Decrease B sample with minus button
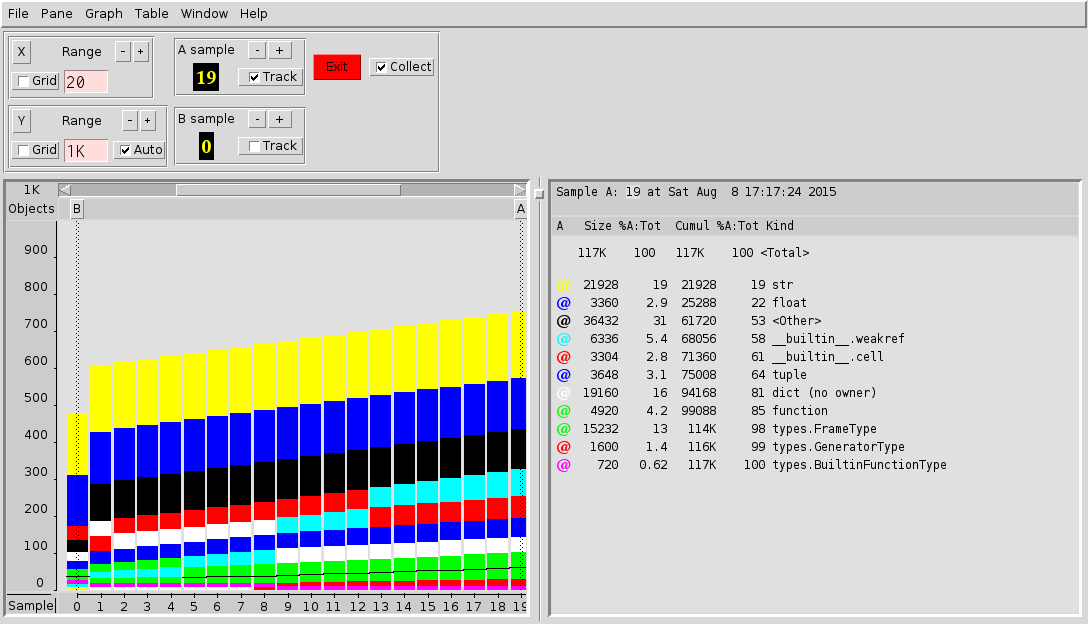The height and width of the screenshot is (624, 1088). [257, 119]
